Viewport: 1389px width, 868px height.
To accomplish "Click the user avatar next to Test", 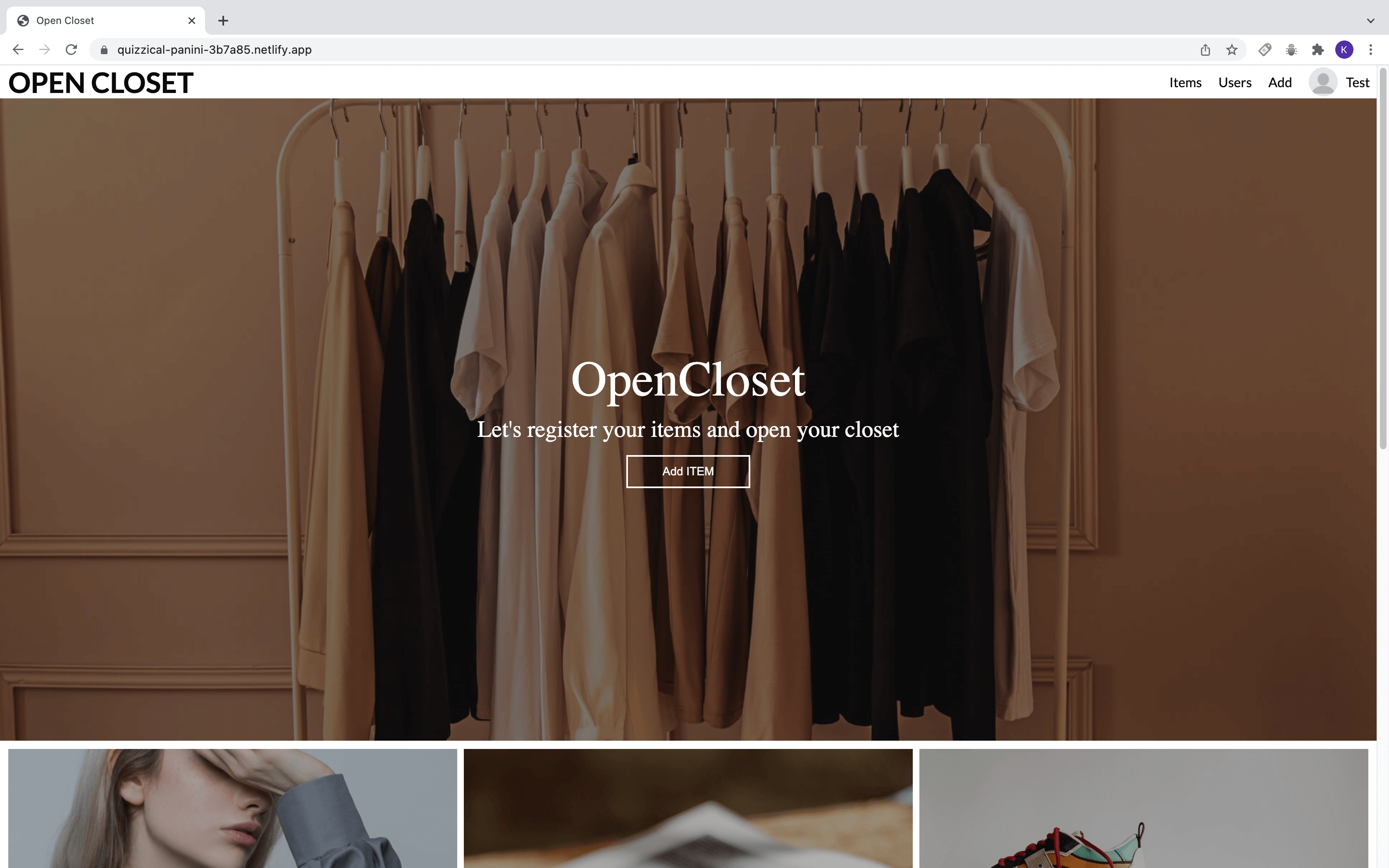I will 1323,82.
